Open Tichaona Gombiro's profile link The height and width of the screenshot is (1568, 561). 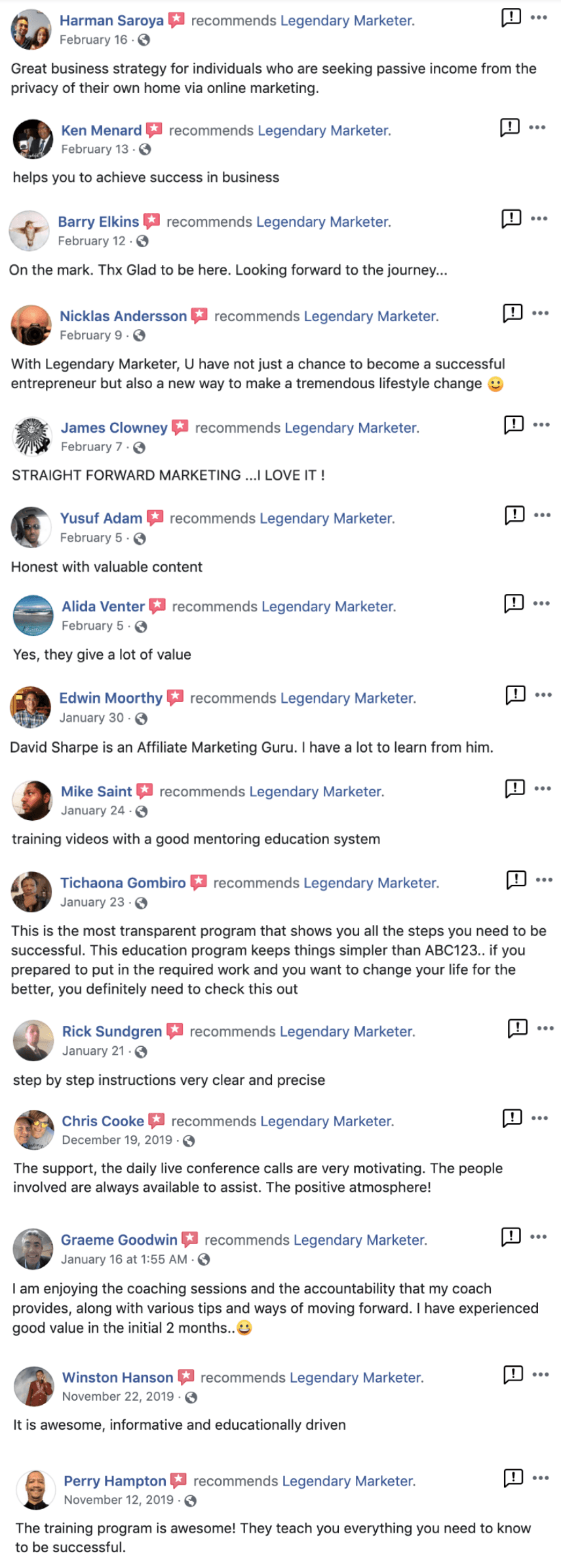123,882
